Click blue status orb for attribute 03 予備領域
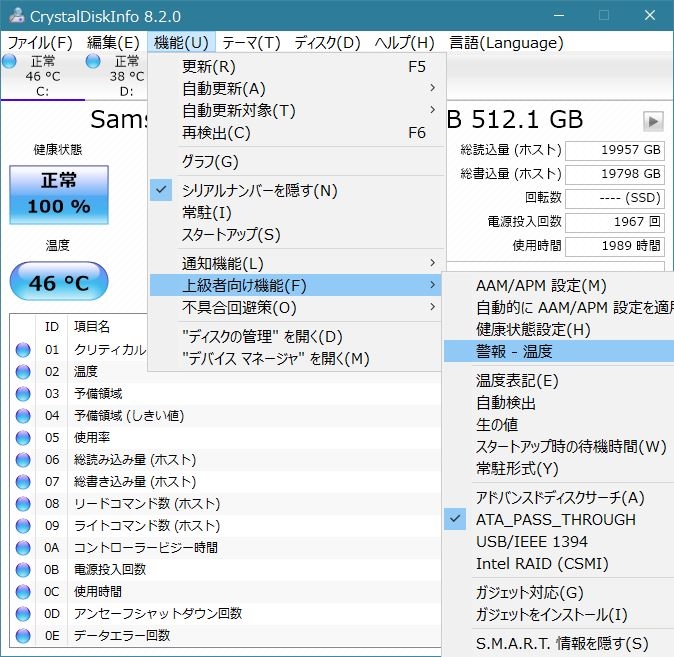The image size is (674, 657). [x=23, y=394]
